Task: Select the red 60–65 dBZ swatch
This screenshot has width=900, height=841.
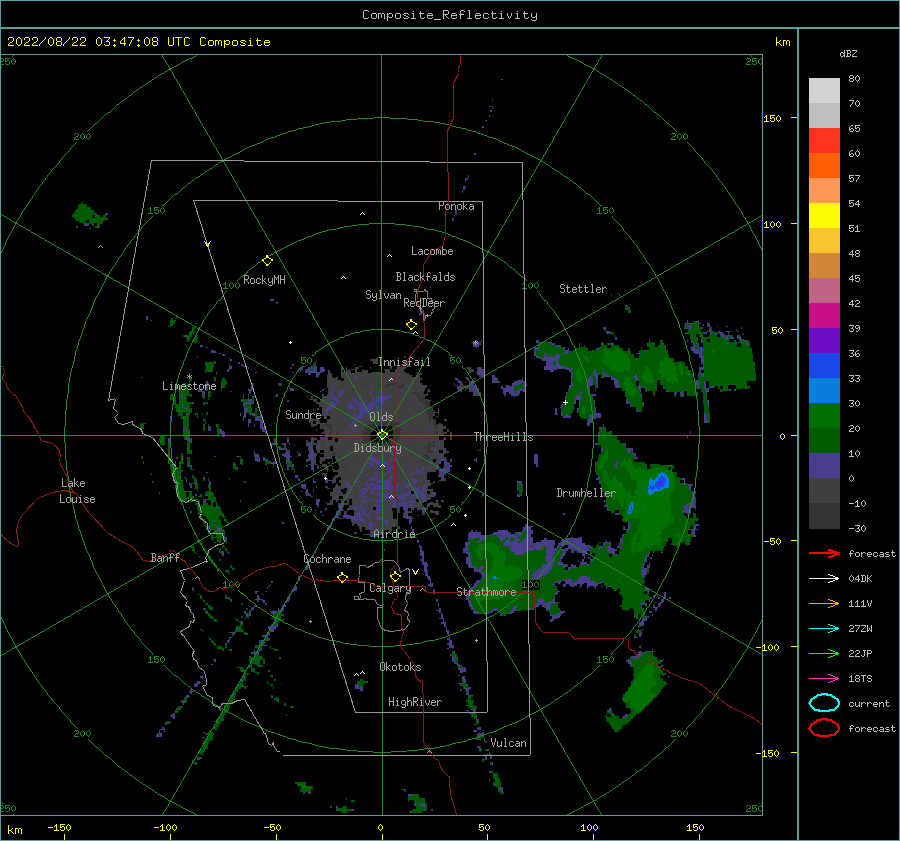Action: pyautogui.click(x=824, y=141)
